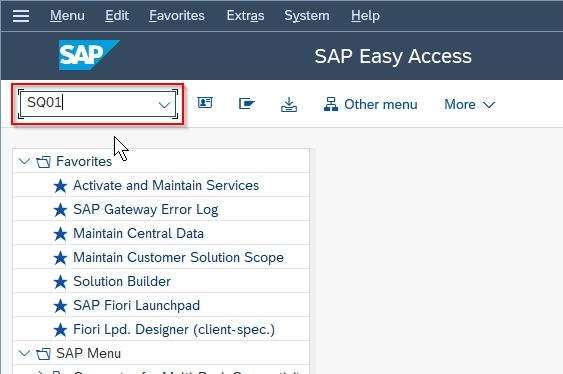Image resolution: width=563 pixels, height=374 pixels.
Task: Click the star icon beside Solution Builder
Action: tap(60, 282)
